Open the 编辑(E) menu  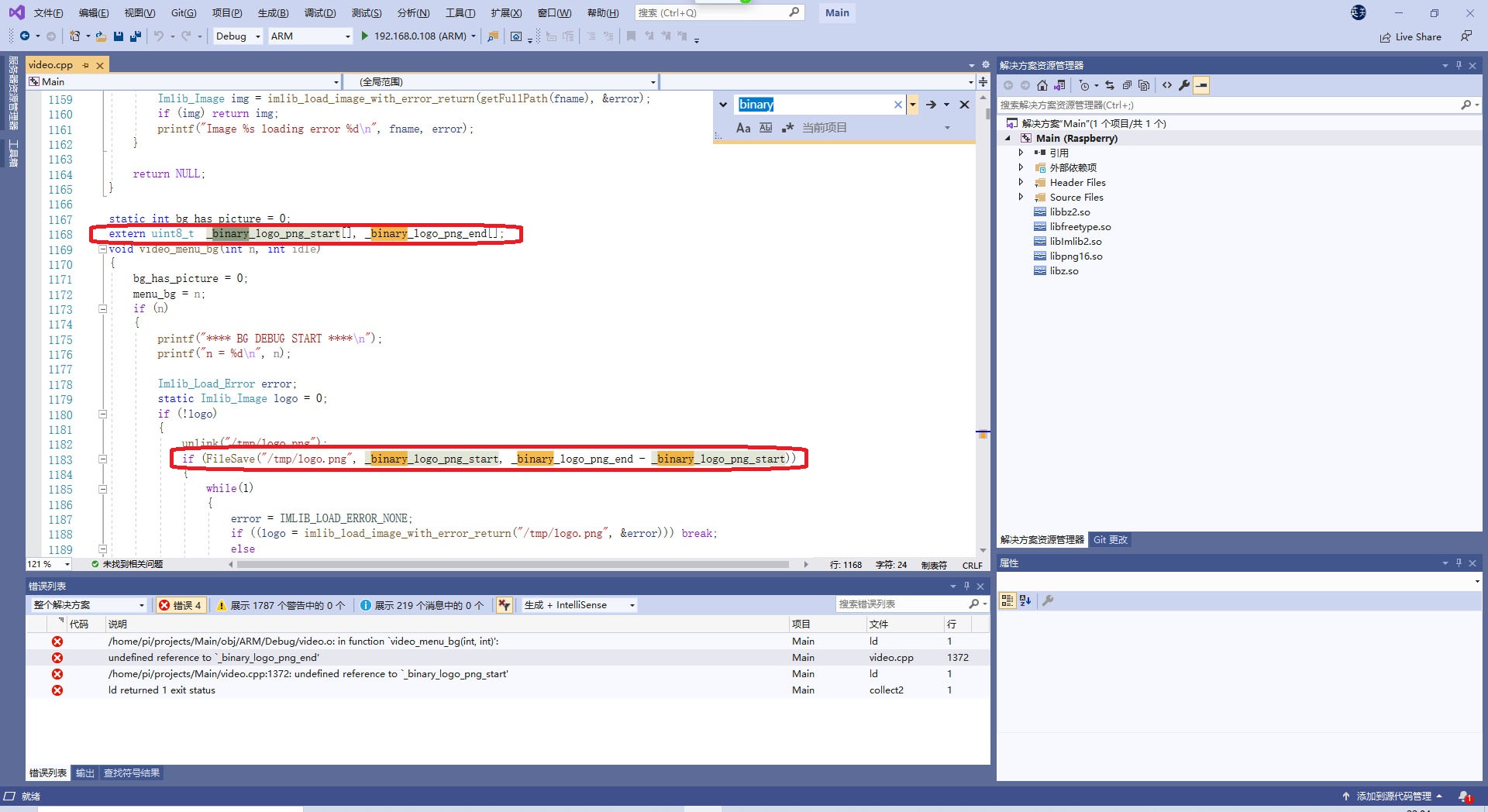94,12
